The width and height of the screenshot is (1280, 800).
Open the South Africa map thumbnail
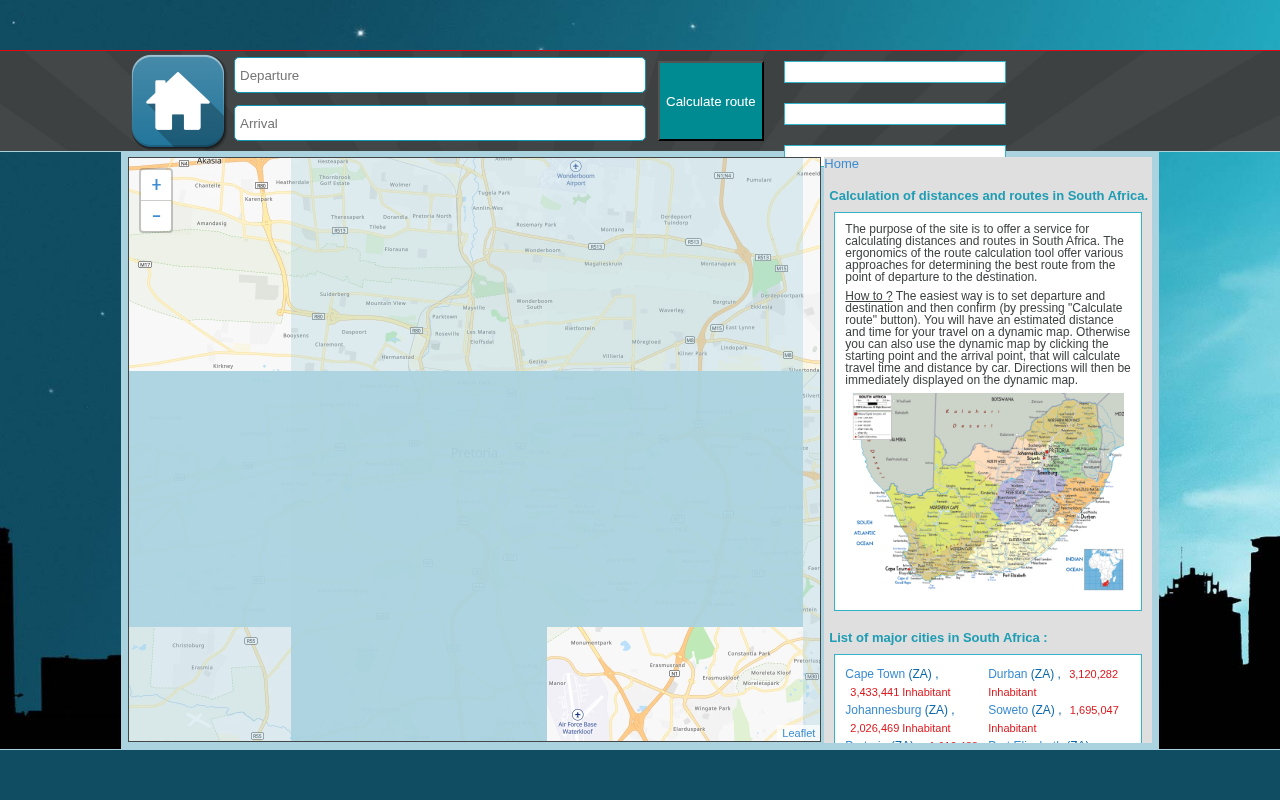[x=988, y=492]
